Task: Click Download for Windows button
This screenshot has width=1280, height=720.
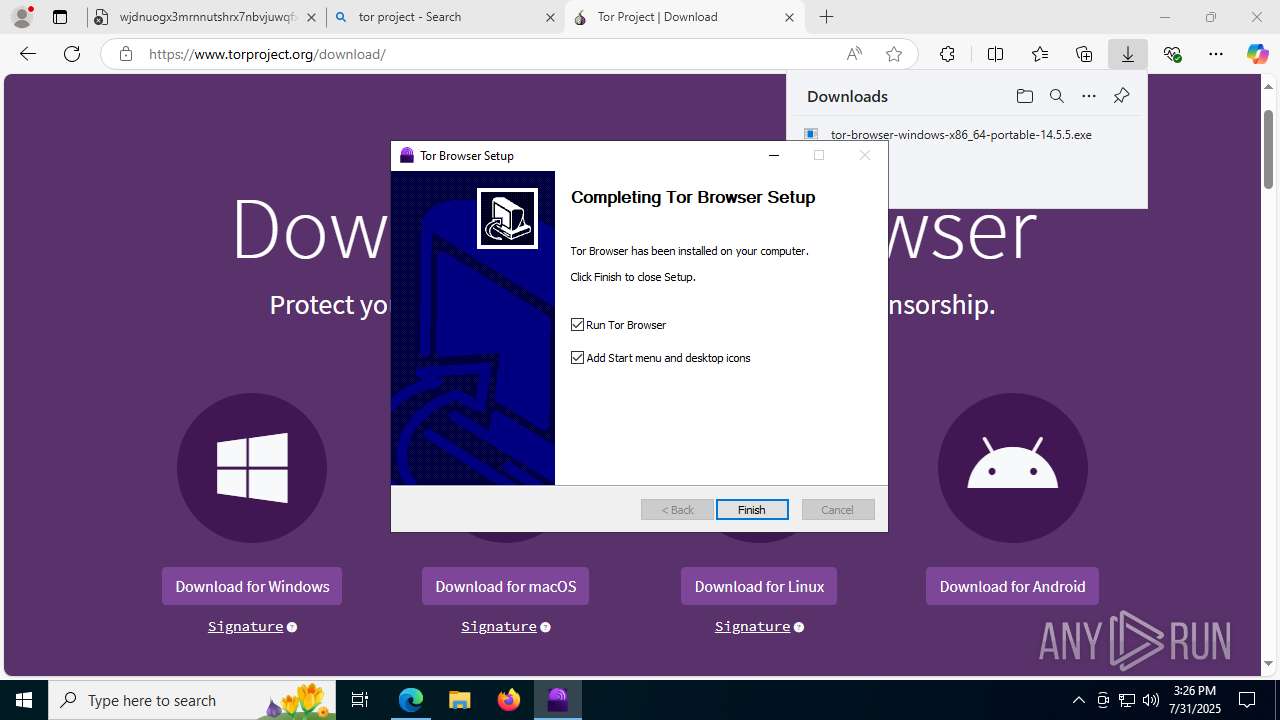Action: 252,586
